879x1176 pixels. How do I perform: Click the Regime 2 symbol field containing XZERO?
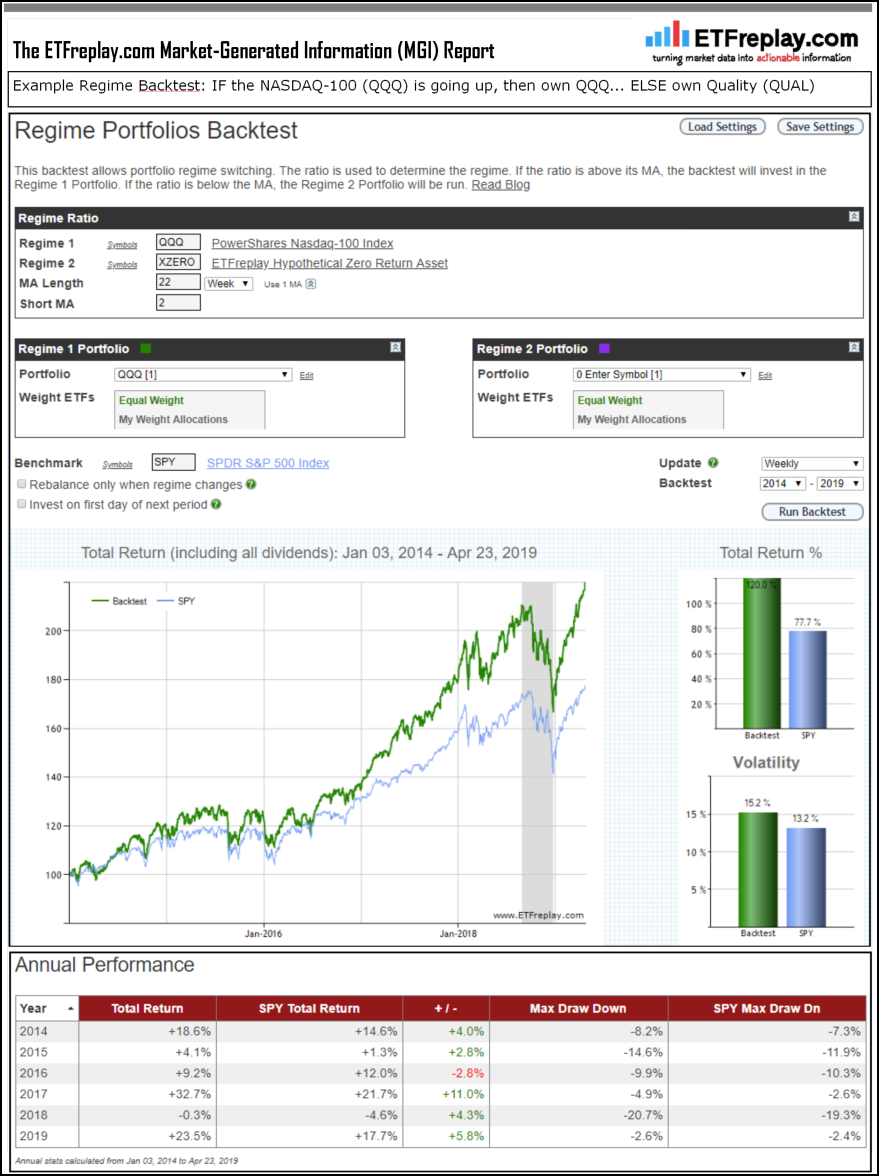178,262
